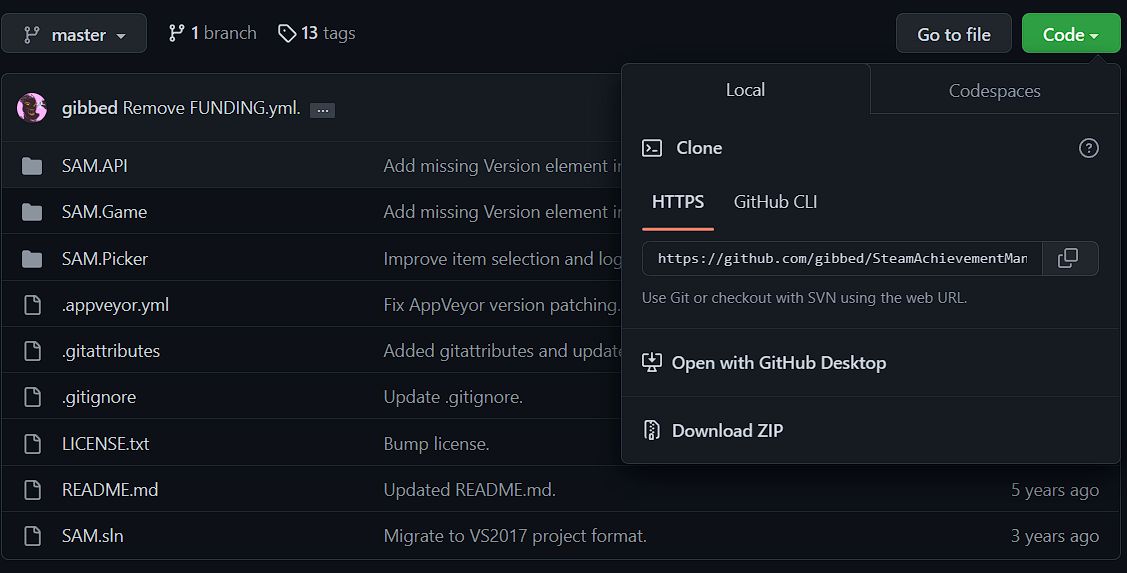Copy the HTTPS clone URL
The width and height of the screenshot is (1127, 573).
1068,258
